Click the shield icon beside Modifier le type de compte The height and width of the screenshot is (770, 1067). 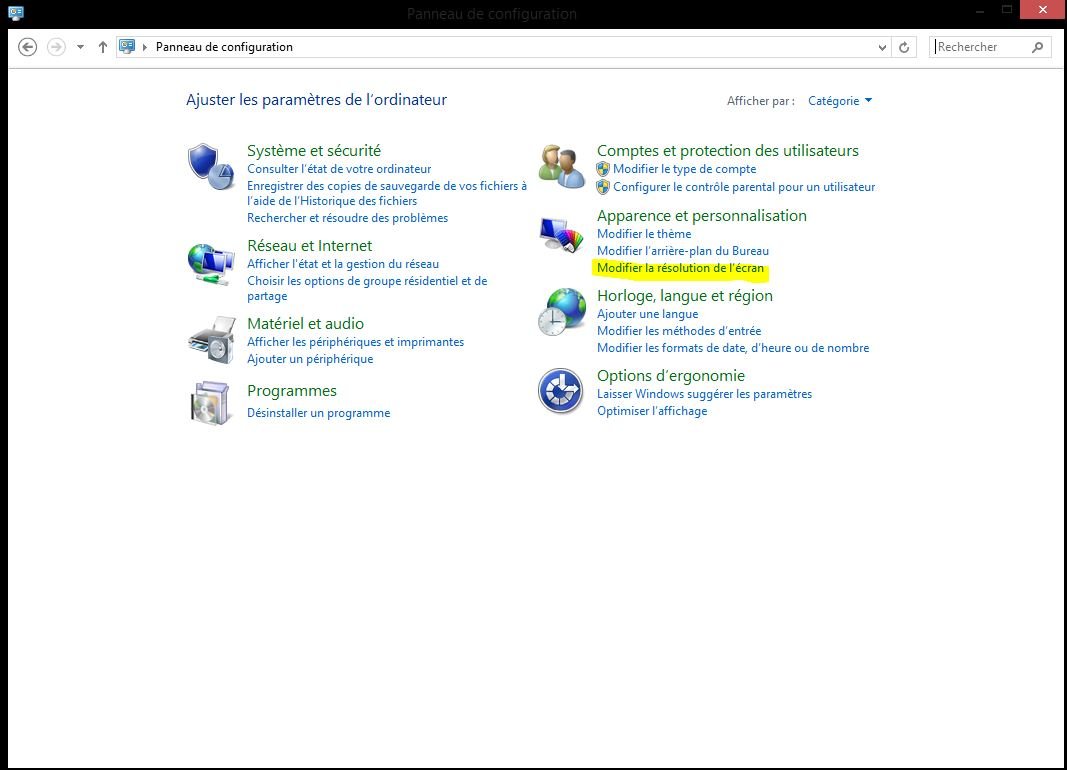tap(603, 169)
